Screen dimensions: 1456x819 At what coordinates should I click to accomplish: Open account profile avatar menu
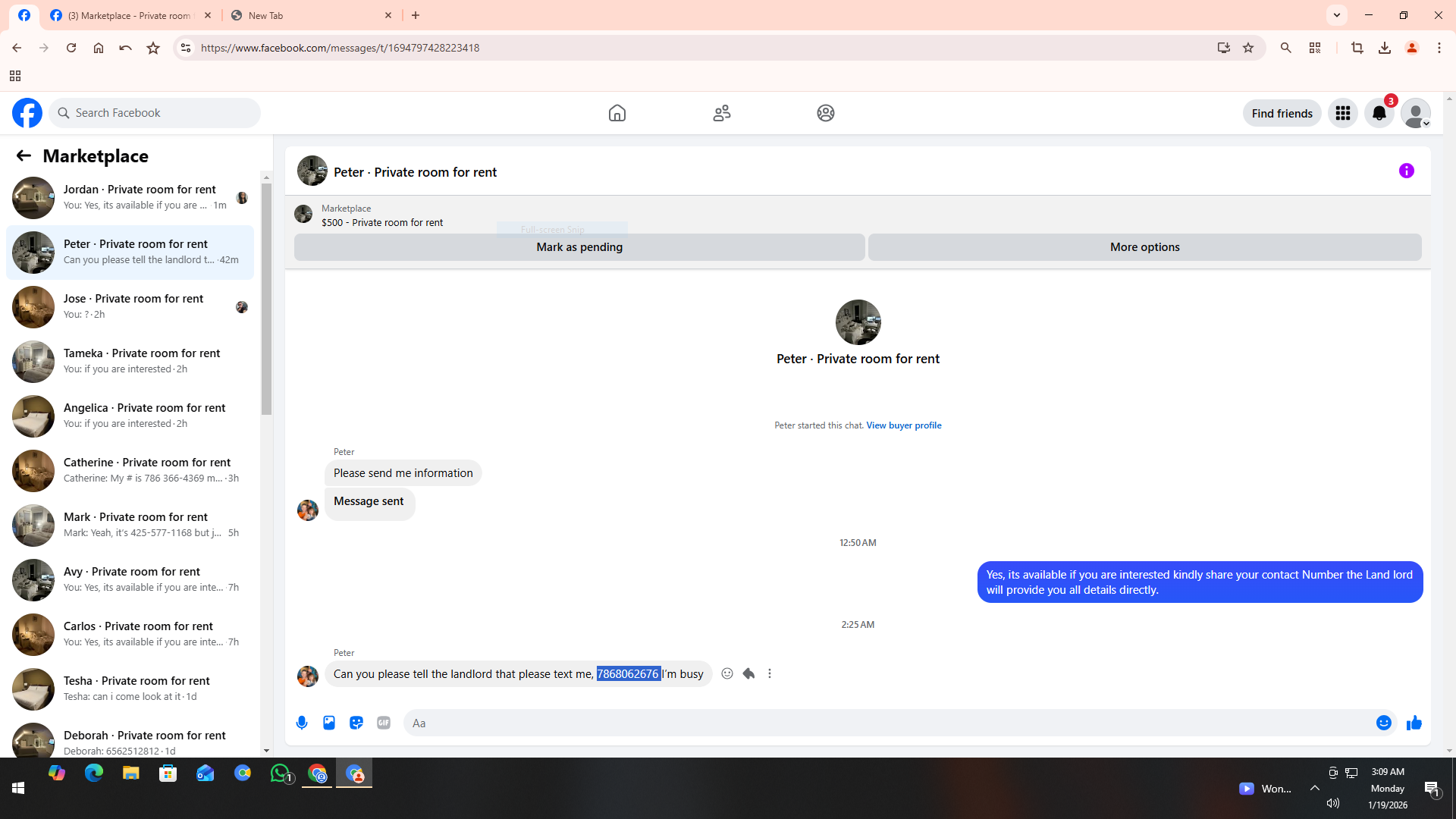(1416, 113)
